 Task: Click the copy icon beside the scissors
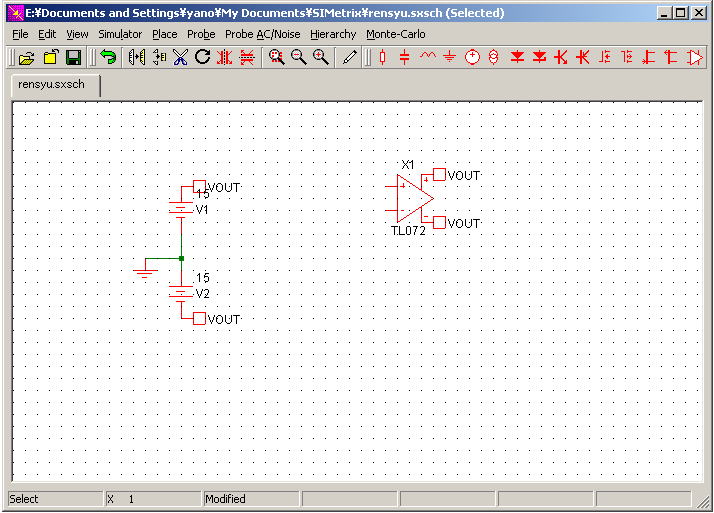[159, 58]
